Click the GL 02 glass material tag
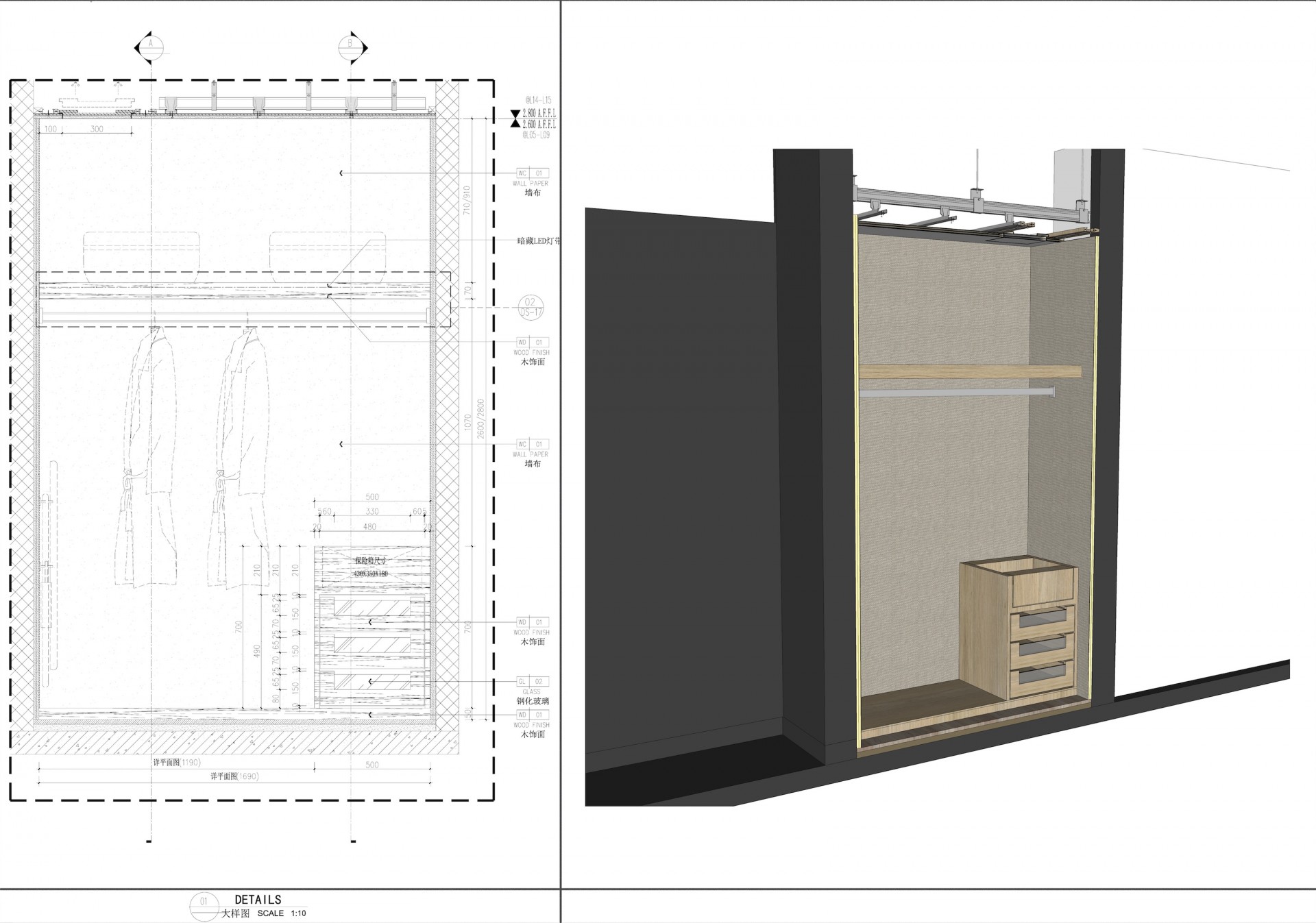The width and height of the screenshot is (1316, 923). tap(533, 682)
